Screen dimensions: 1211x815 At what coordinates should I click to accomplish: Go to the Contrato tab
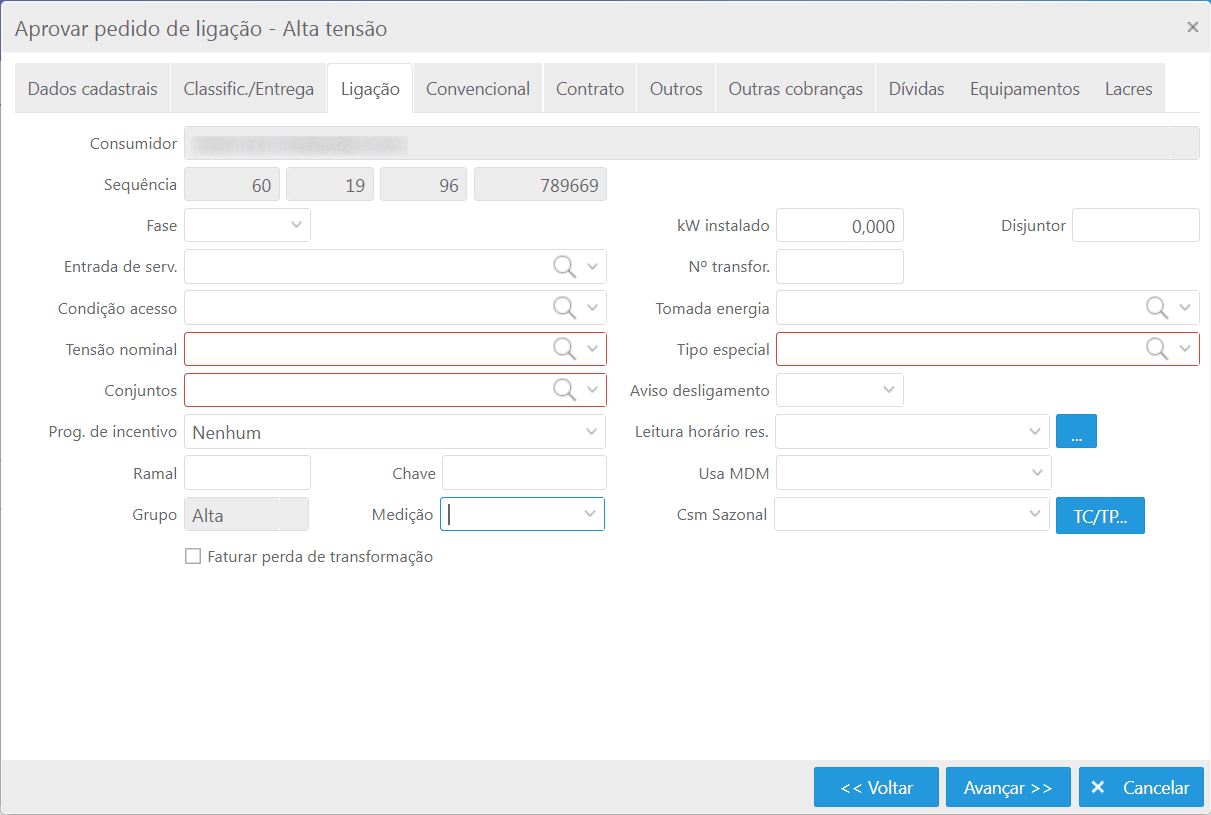(x=590, y=88)
